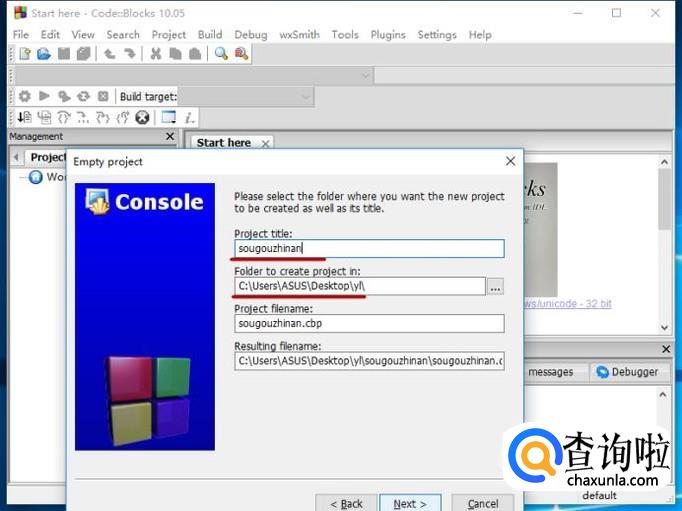This screenshot has width=682, height=511.
Task: Open the Build target dropdown
Action: click(246, 97)
